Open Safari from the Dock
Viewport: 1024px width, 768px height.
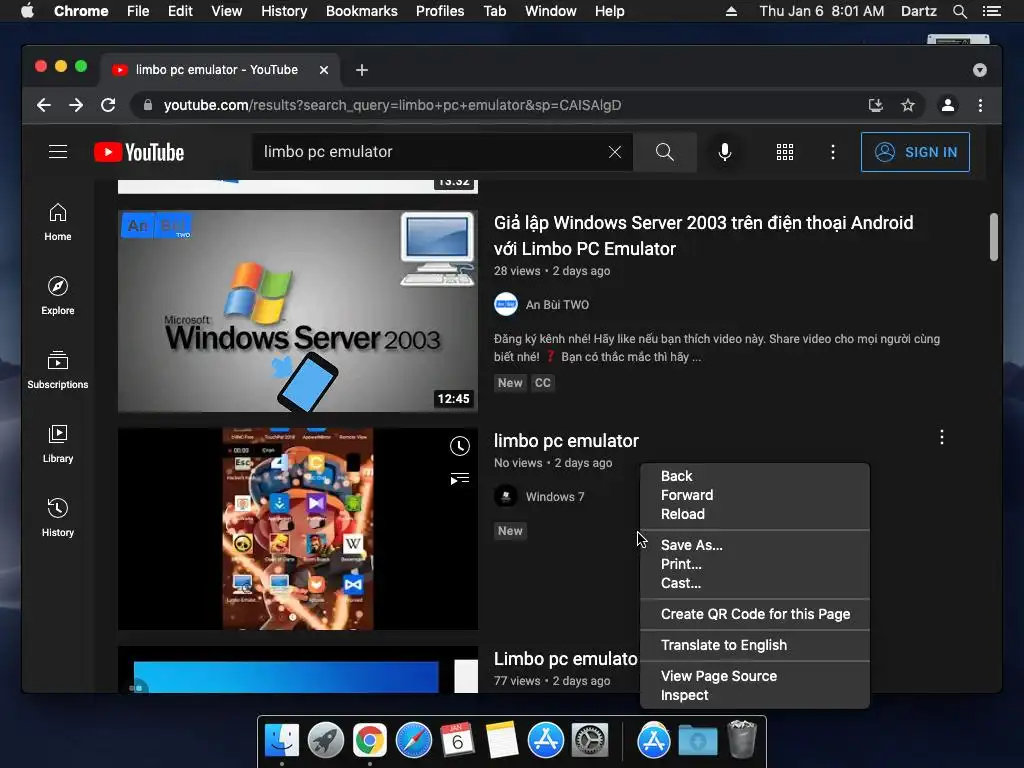[x=414, y=741]
